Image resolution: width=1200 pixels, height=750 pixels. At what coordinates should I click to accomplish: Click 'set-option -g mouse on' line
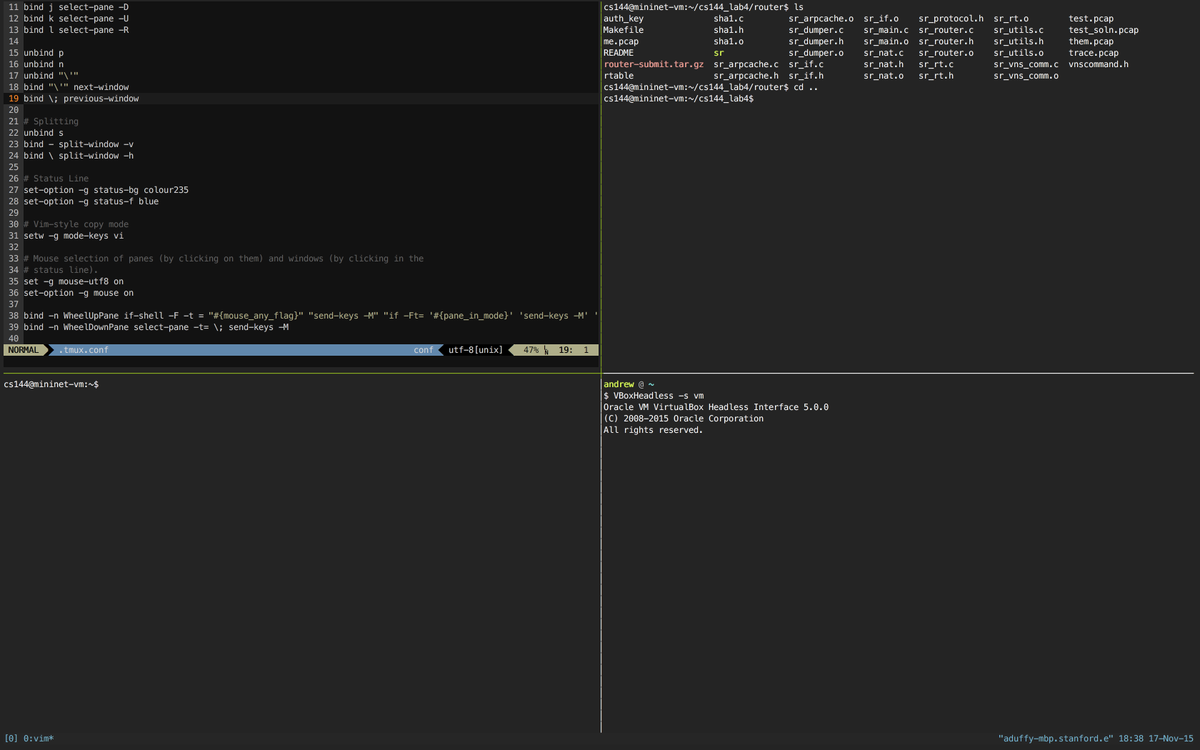pos(79,293)
